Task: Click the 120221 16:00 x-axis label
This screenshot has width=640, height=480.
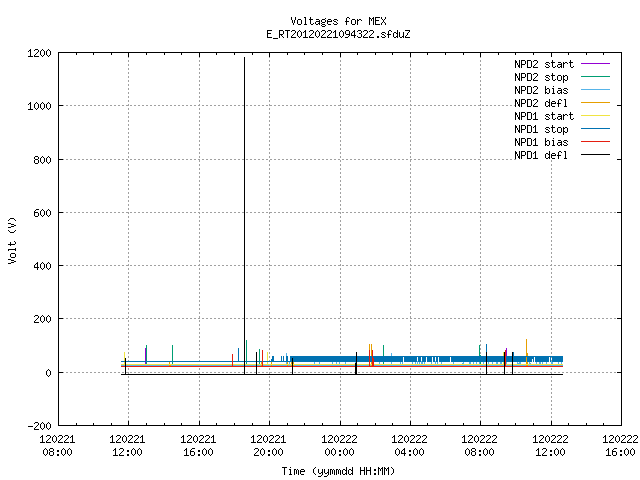Action: 198,446
